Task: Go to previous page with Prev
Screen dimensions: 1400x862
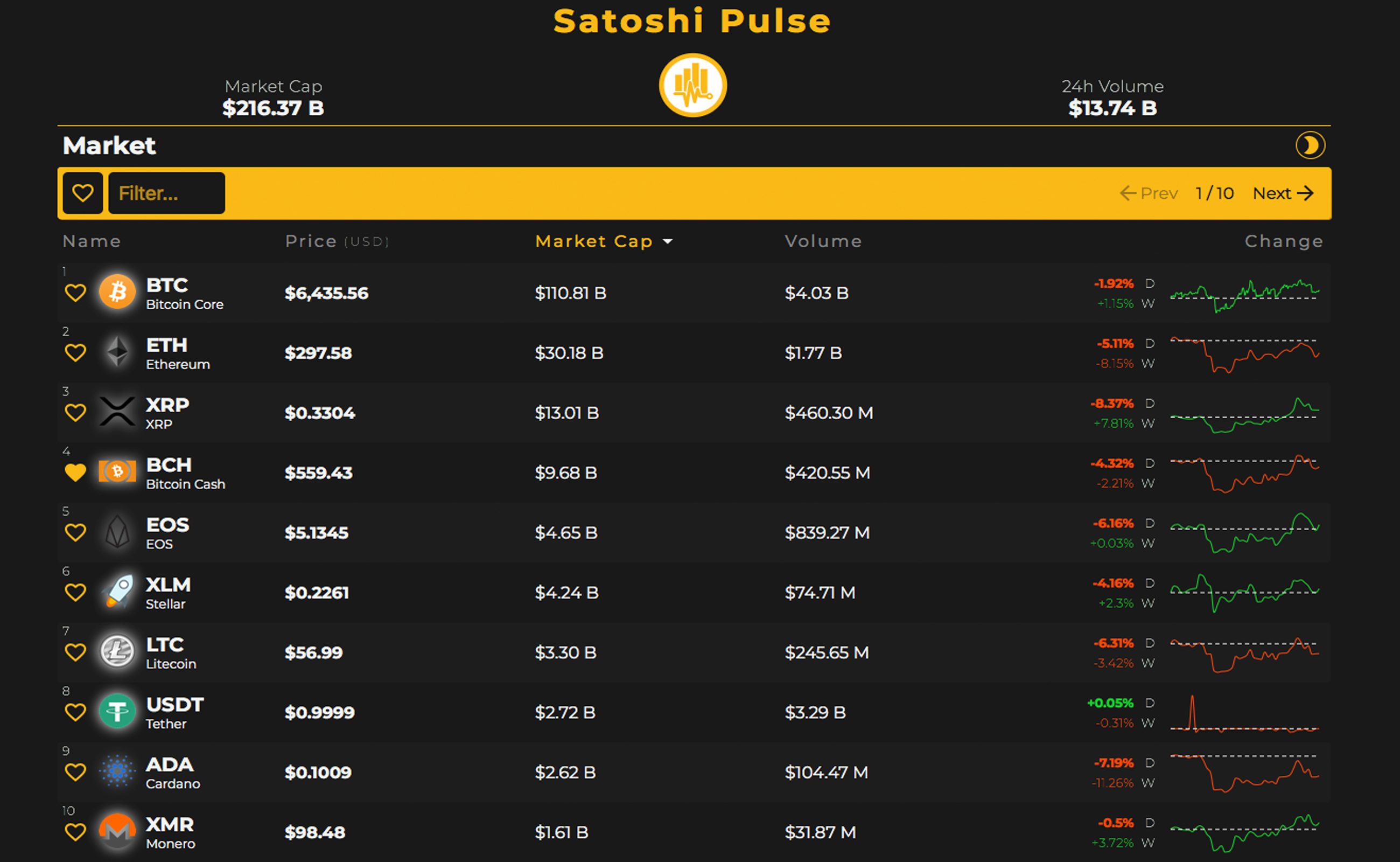Action: pos(1148,193)
